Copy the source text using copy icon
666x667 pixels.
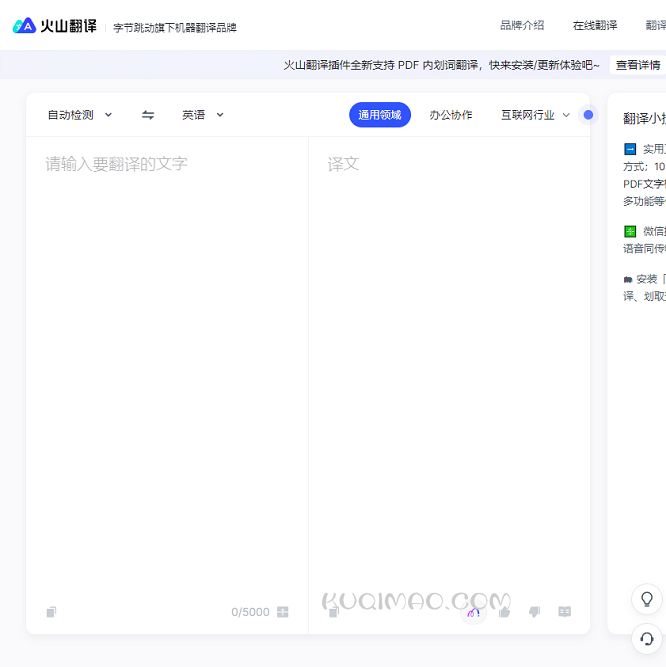tap(51, 612)
